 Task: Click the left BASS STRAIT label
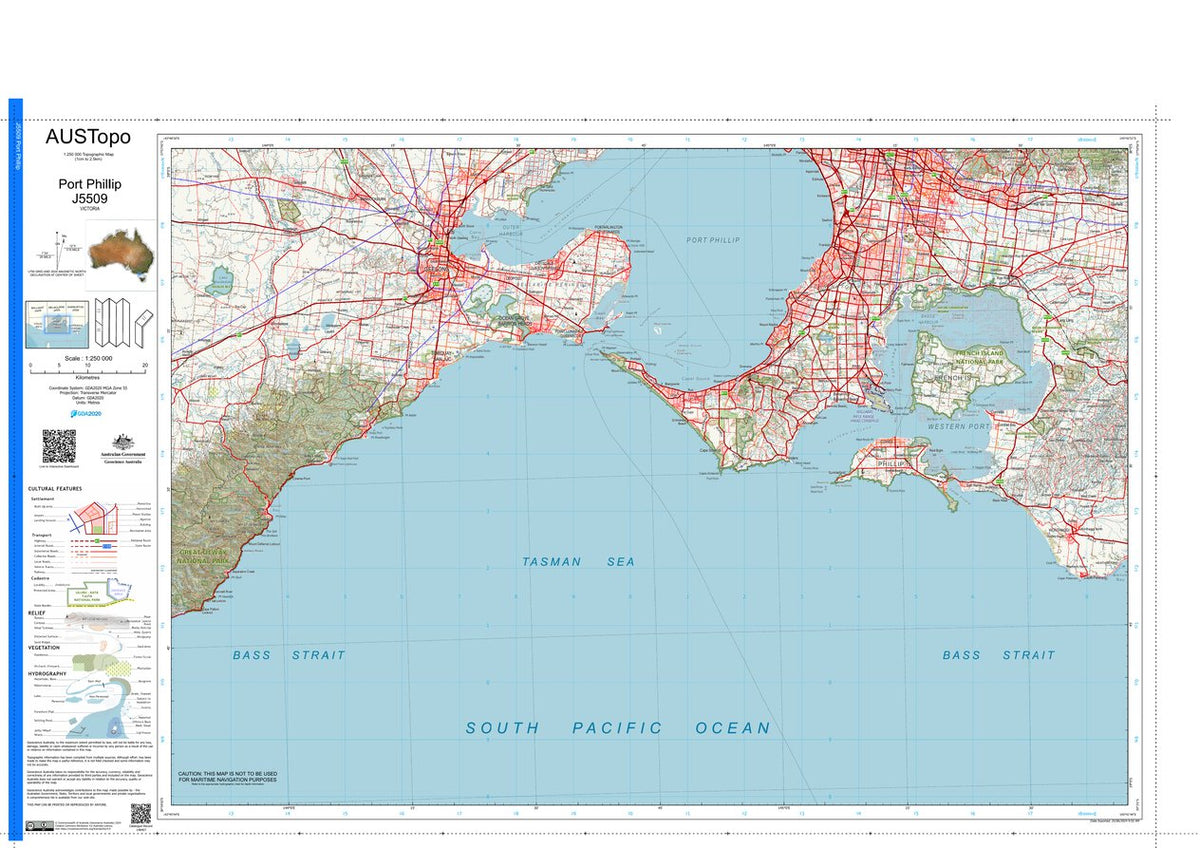pyautogui.click(x=289, y=655)
